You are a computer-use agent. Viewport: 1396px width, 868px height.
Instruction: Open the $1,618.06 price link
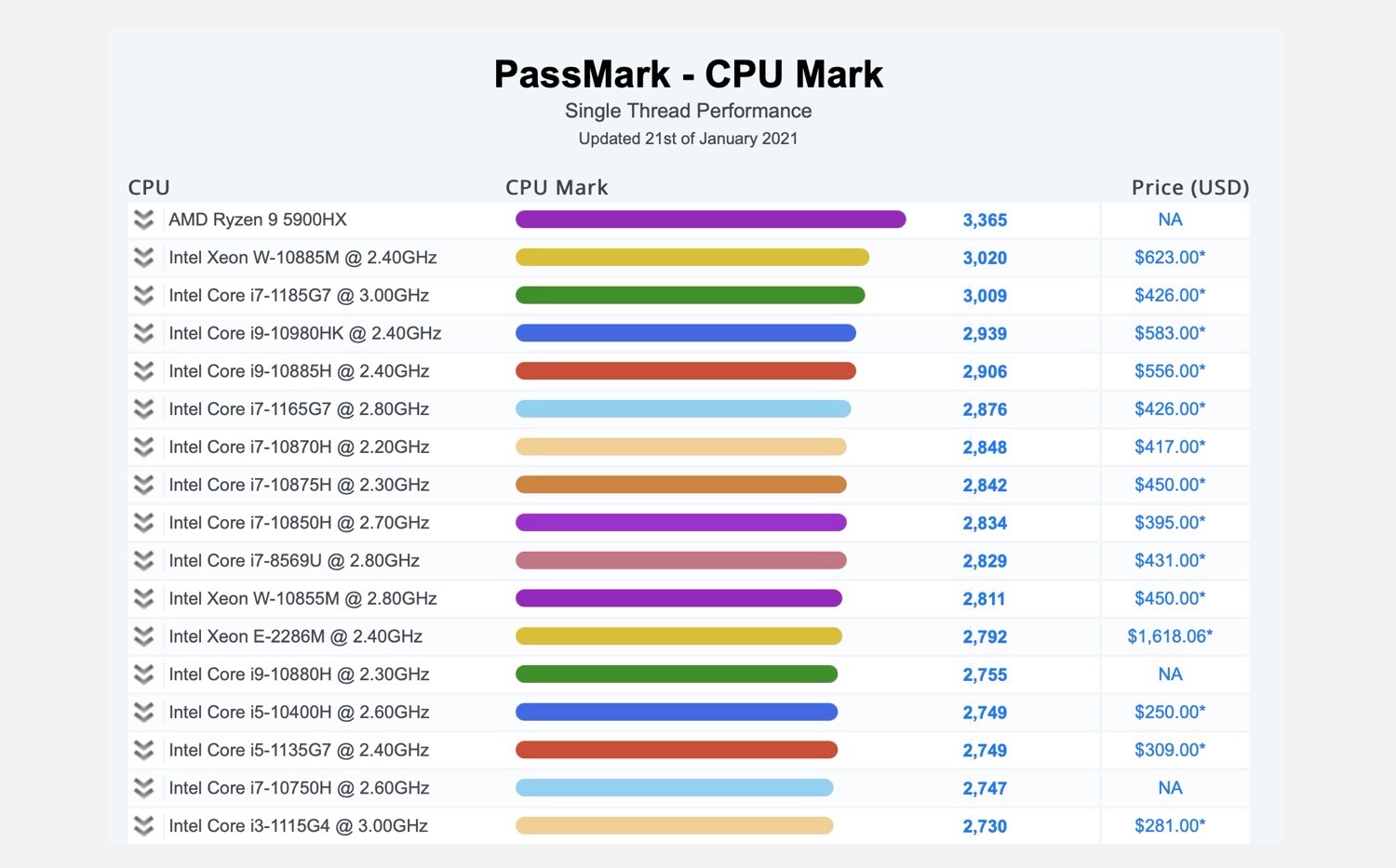(x=1170, y=636)
